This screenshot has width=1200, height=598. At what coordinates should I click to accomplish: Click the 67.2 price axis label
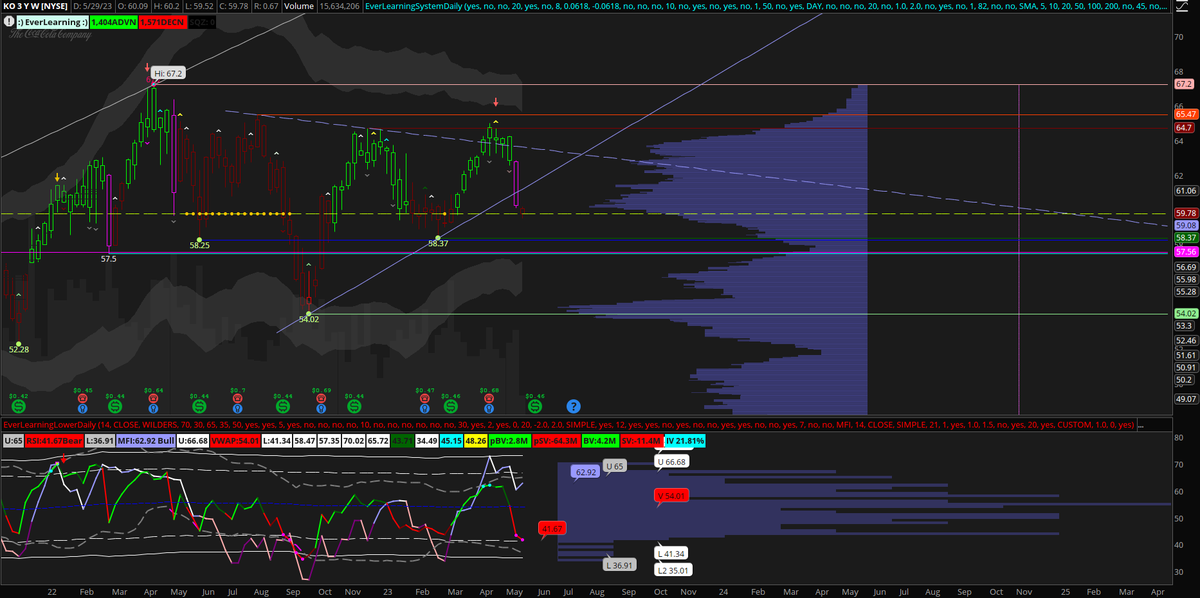tap(1185, 85)
